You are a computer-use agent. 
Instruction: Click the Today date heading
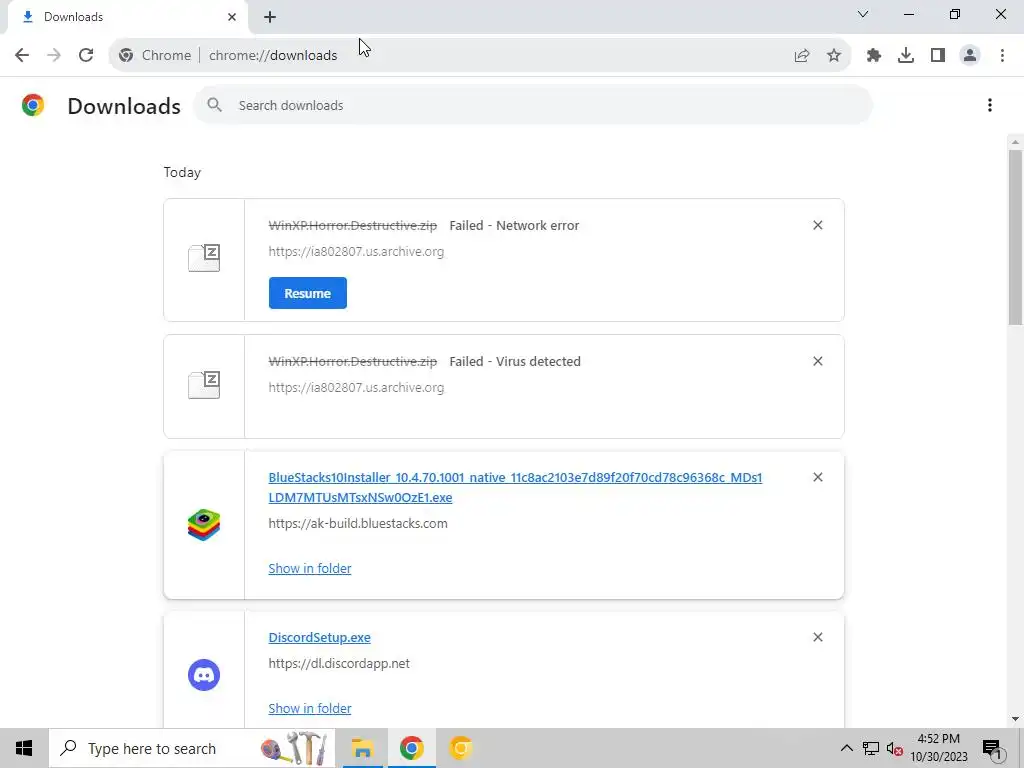tap(182, 172)
